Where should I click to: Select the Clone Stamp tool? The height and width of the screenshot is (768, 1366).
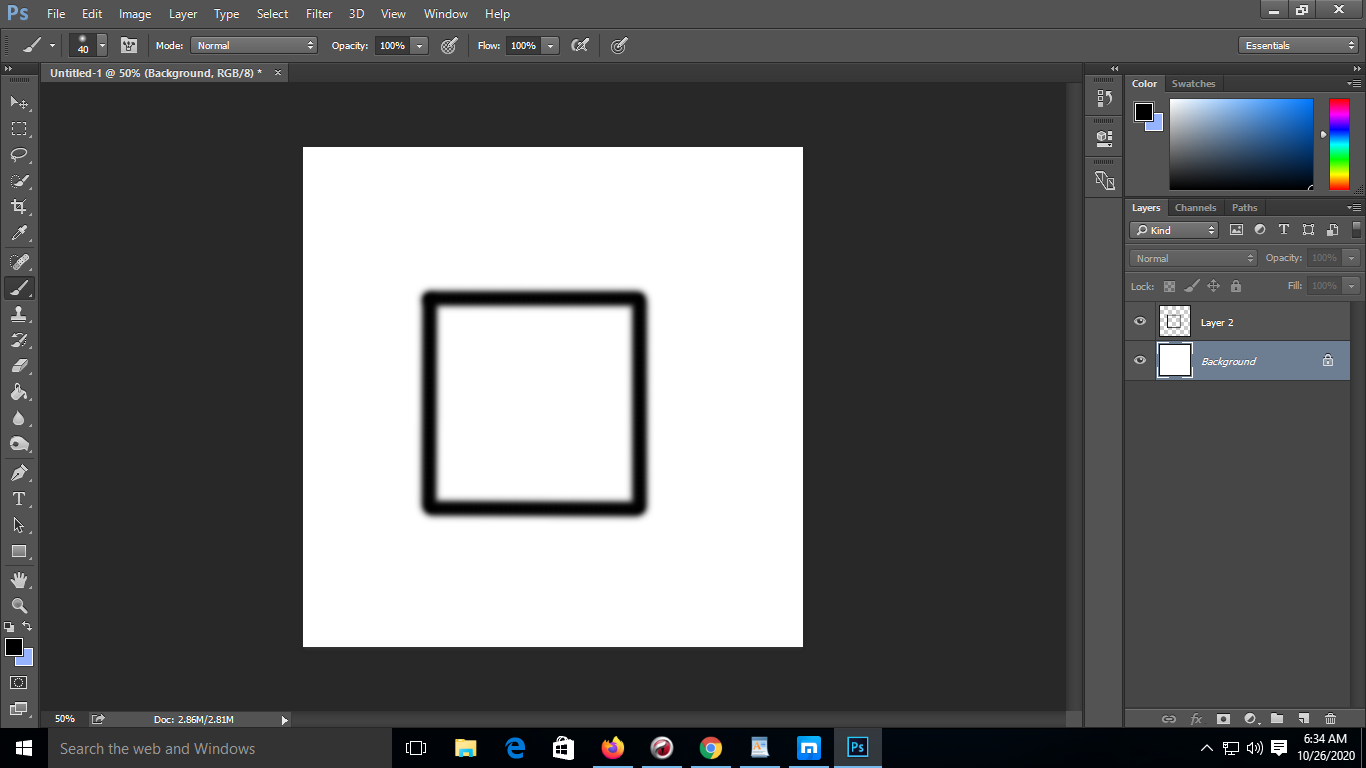pos(19,314)
